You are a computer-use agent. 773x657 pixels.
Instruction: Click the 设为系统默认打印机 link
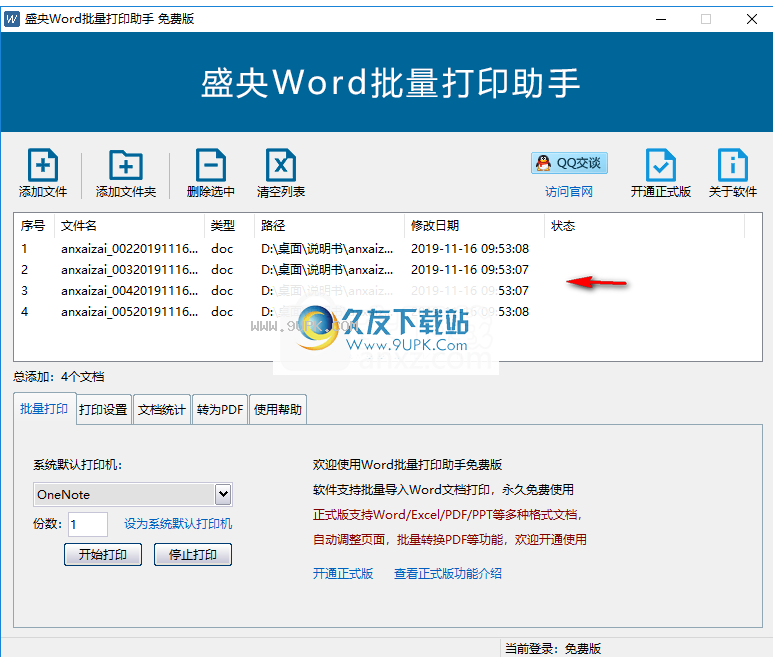click(178, 523)
